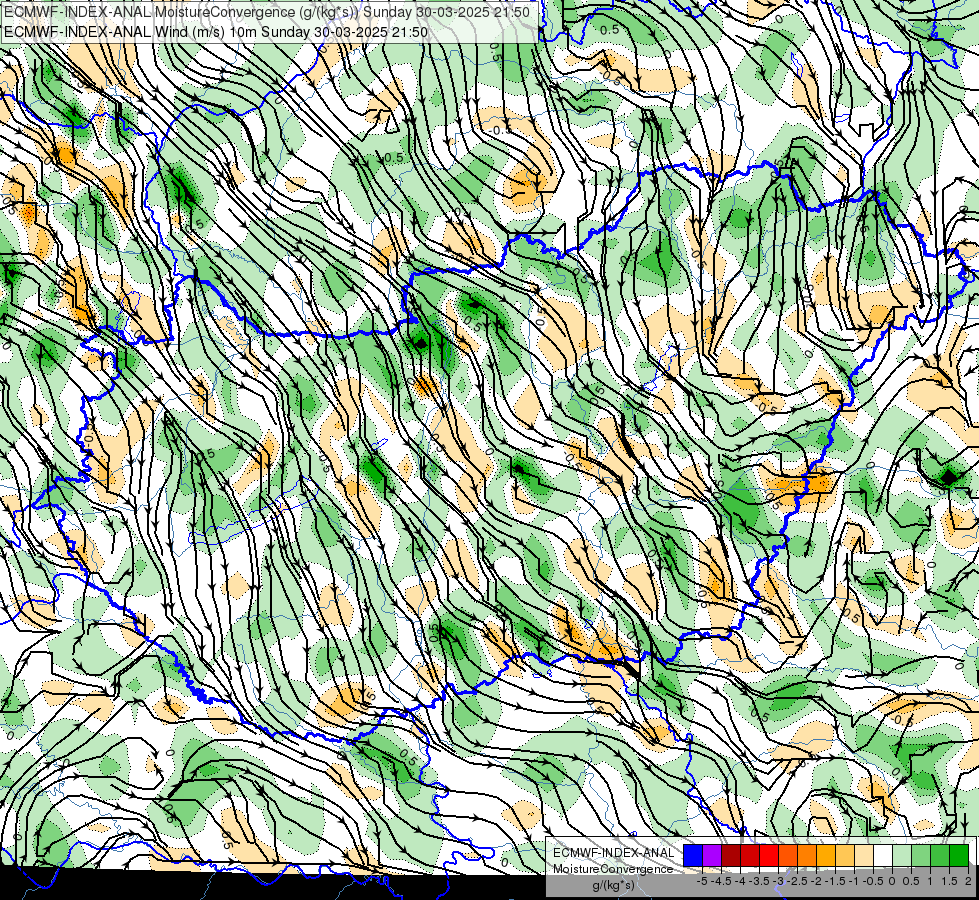Viewport: 979px width, 900px height.
Task: Click the white swatch between -0.5 and 0
Action: tap(883, 856)
